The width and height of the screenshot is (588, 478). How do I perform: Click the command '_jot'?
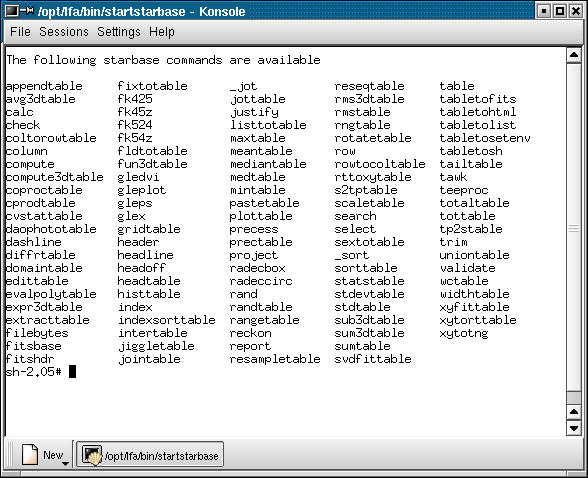[x=243, y=86]
